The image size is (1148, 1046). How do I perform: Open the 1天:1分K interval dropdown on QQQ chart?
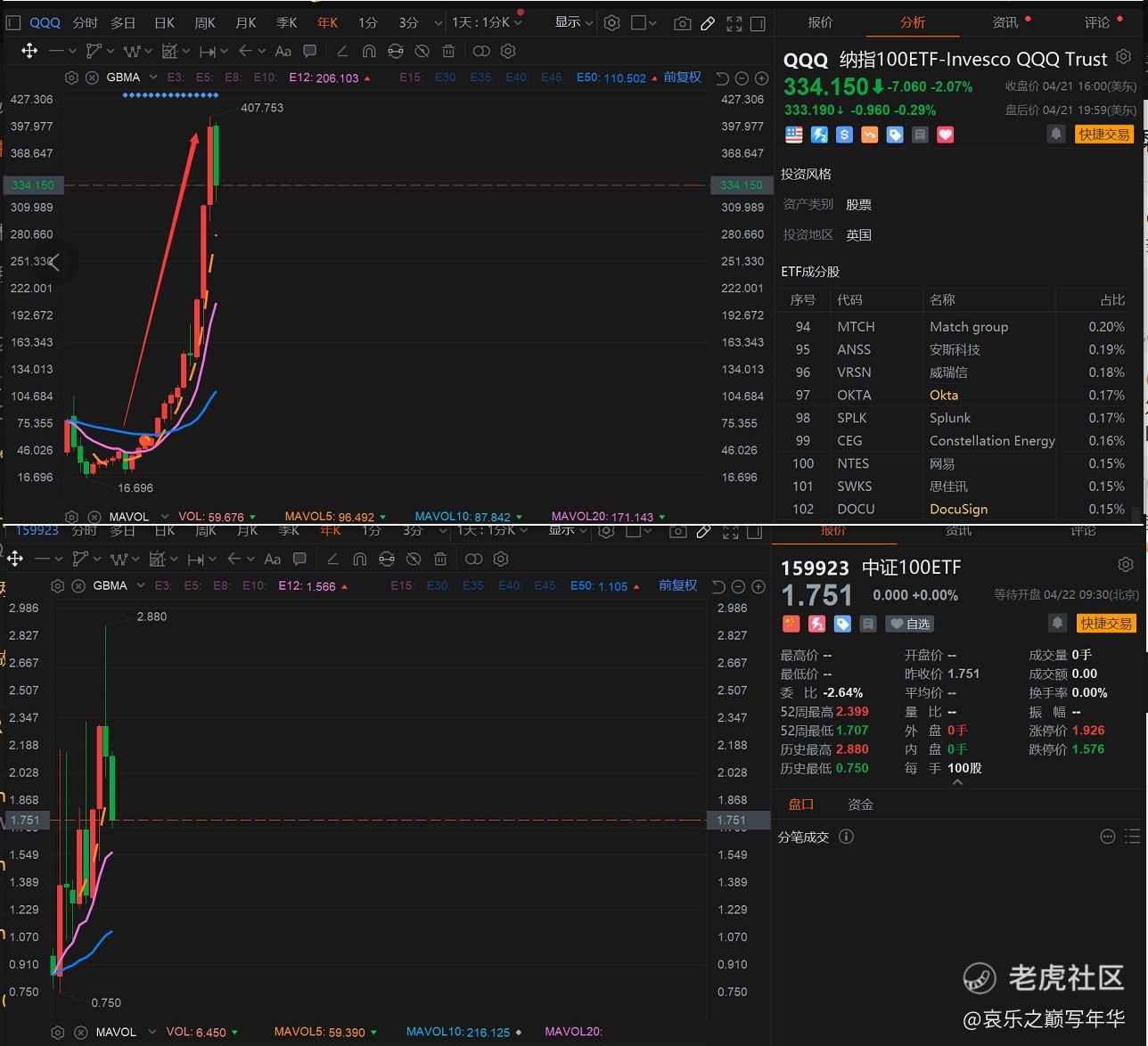click(488, 22)
